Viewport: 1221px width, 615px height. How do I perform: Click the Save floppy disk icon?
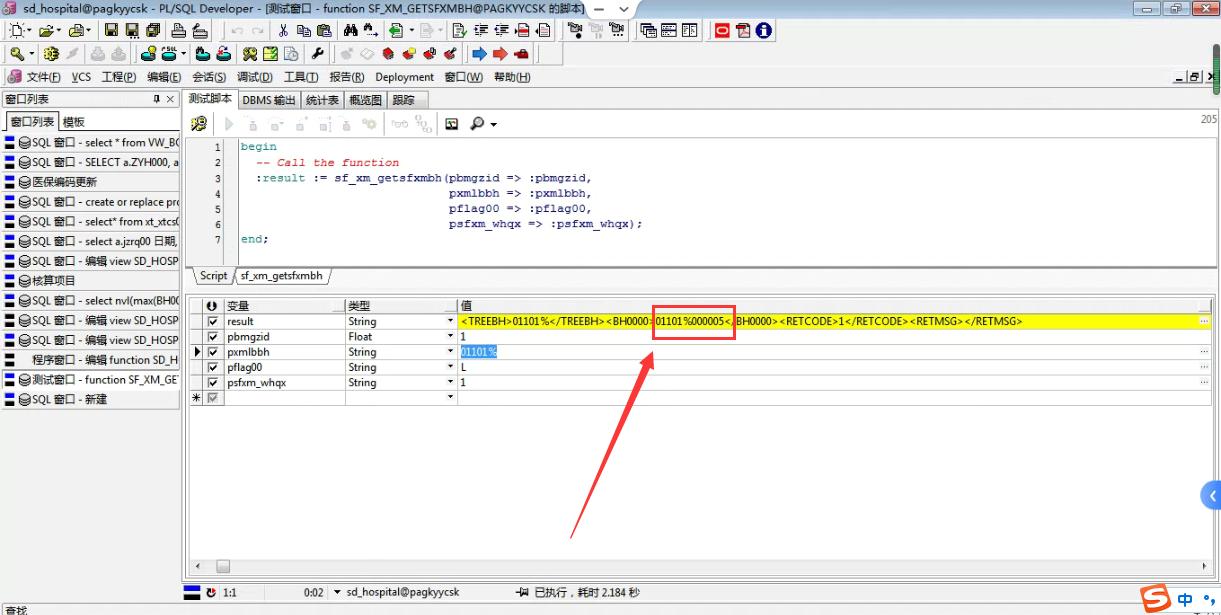111,31
